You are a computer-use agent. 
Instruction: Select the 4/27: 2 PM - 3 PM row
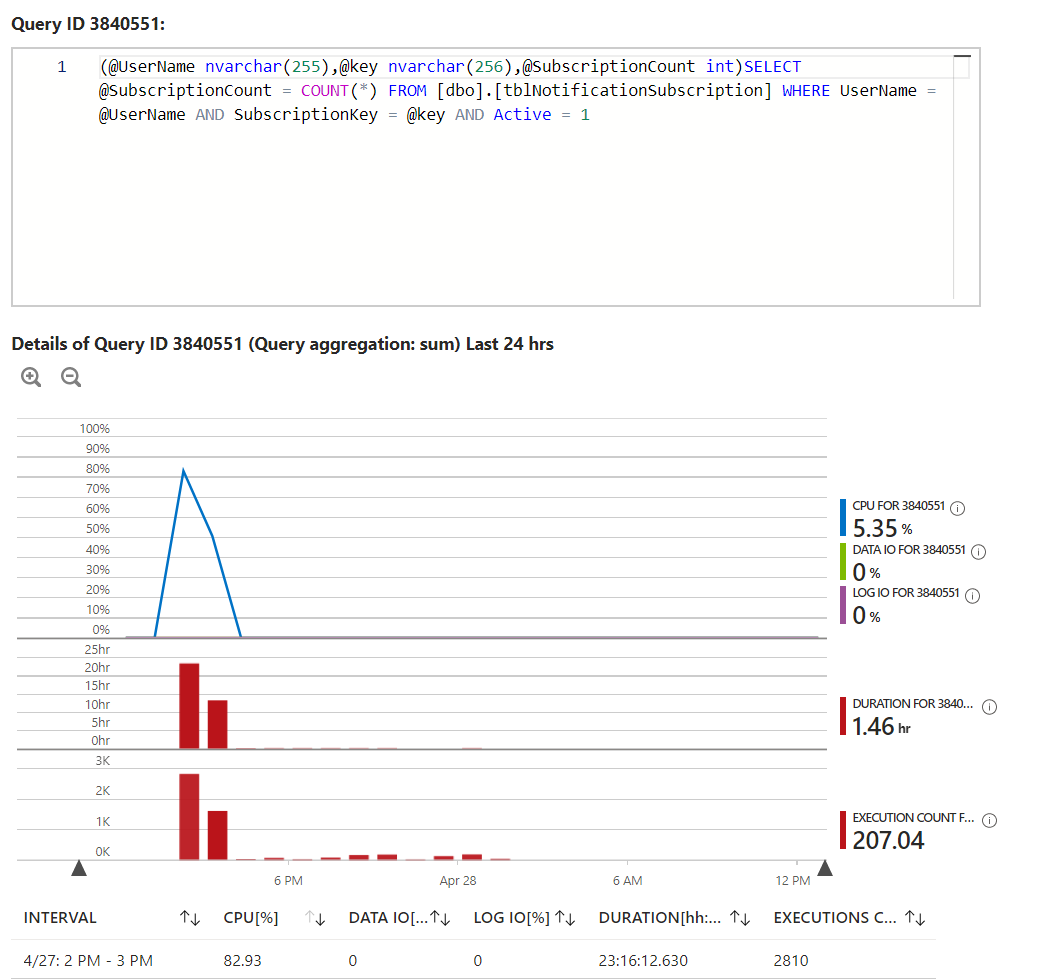click(x=88, y=960)
